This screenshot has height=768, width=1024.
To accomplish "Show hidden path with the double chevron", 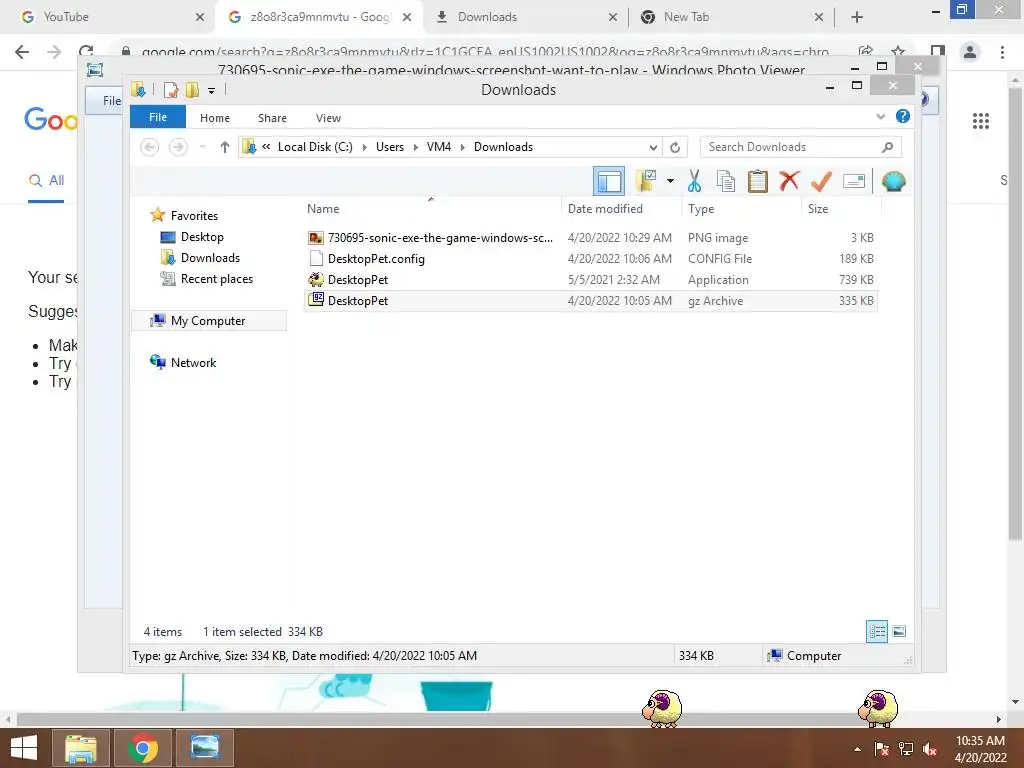I will point(266,146).
